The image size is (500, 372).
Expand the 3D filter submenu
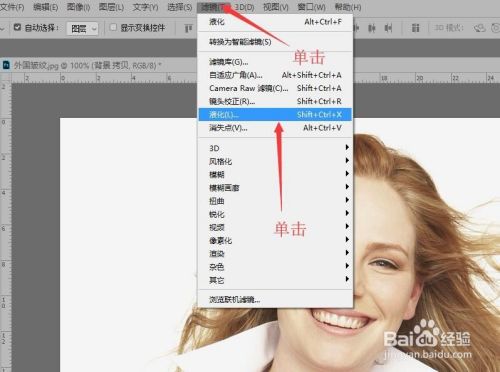tap(275, 148)
